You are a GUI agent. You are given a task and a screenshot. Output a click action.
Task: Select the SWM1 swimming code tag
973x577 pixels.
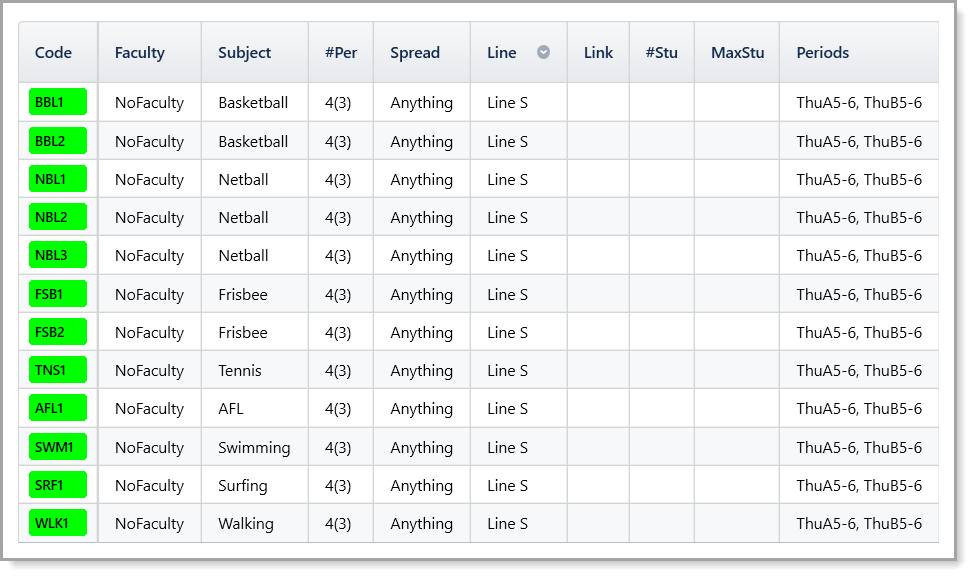(x=58, y=447)
